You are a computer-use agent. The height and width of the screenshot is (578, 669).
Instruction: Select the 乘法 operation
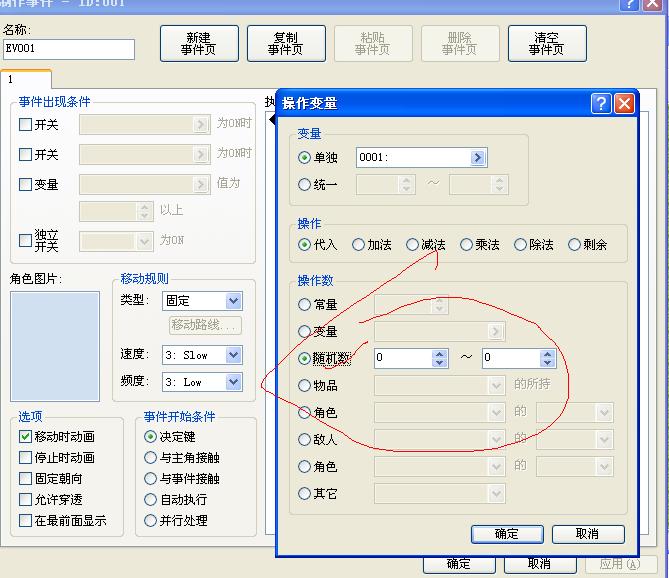[x=466, y=245]
